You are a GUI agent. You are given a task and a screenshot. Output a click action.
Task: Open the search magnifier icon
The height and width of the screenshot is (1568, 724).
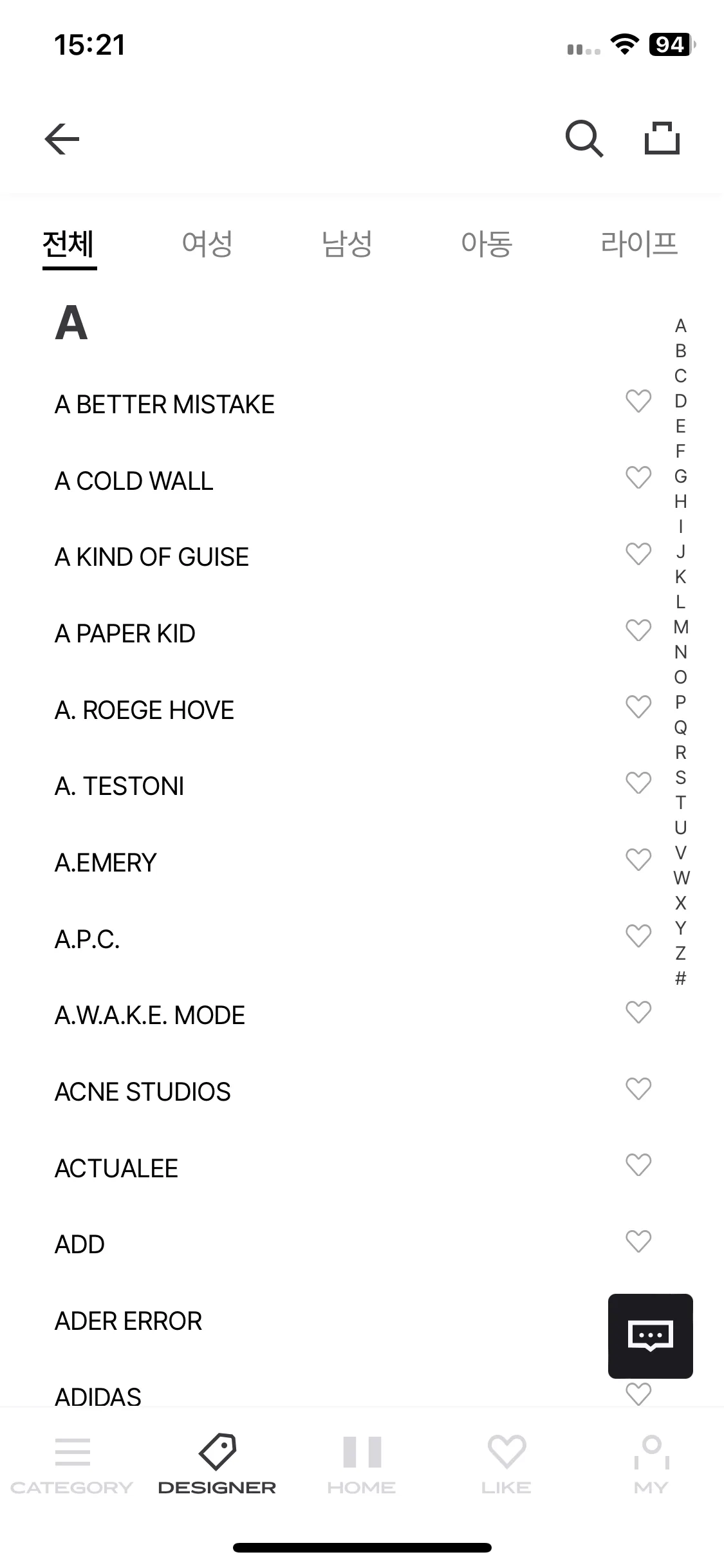[x=584, y=138]
